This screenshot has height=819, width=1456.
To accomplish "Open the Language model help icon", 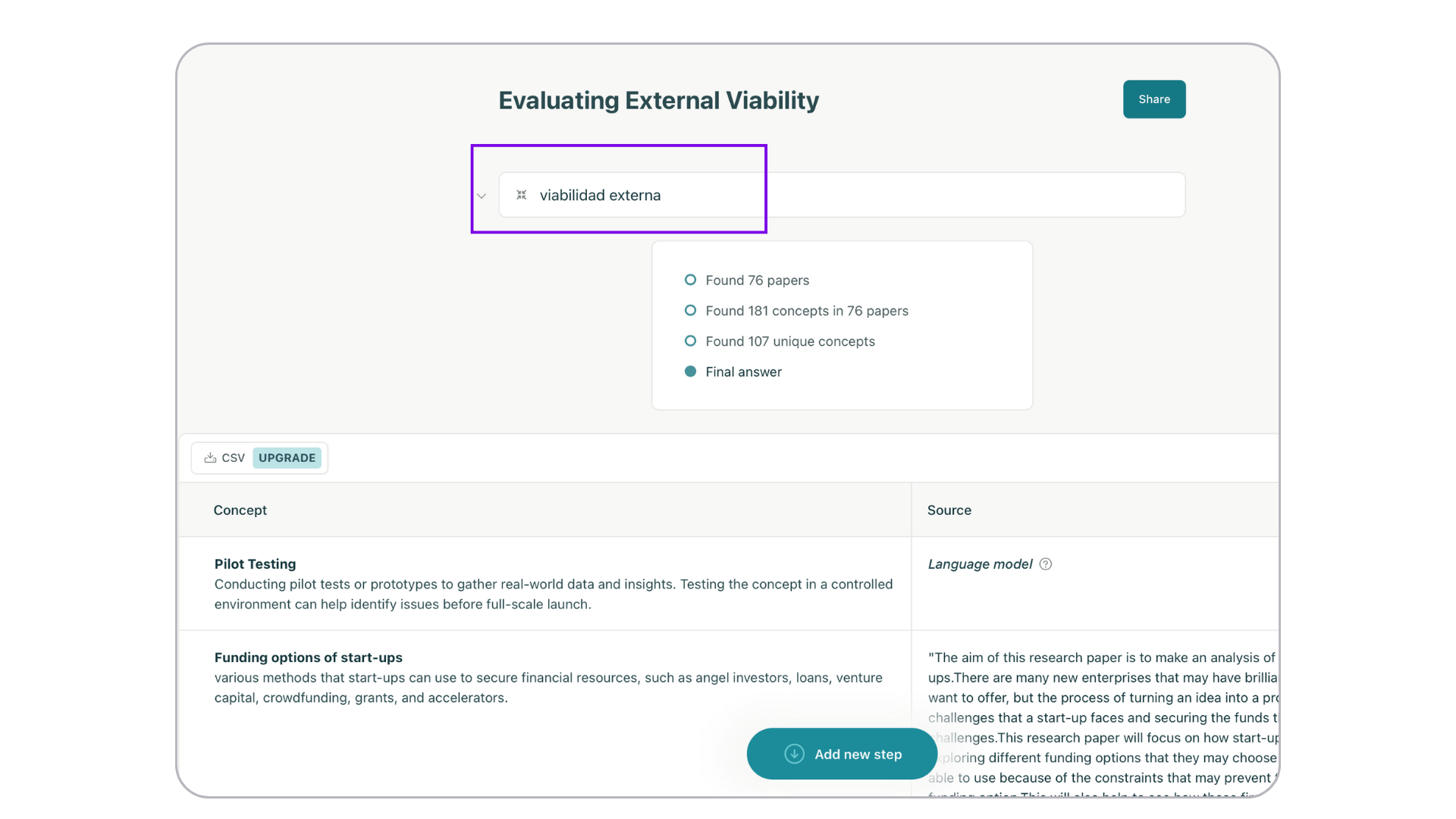I will click(x=1046, y=564).
